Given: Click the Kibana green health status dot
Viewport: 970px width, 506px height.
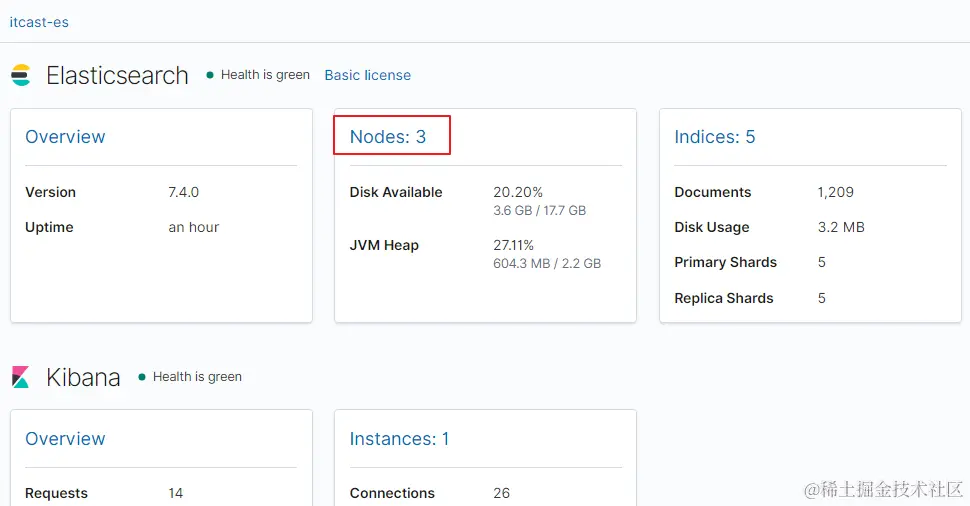Looking at the screenshot, I should (142, 377).
